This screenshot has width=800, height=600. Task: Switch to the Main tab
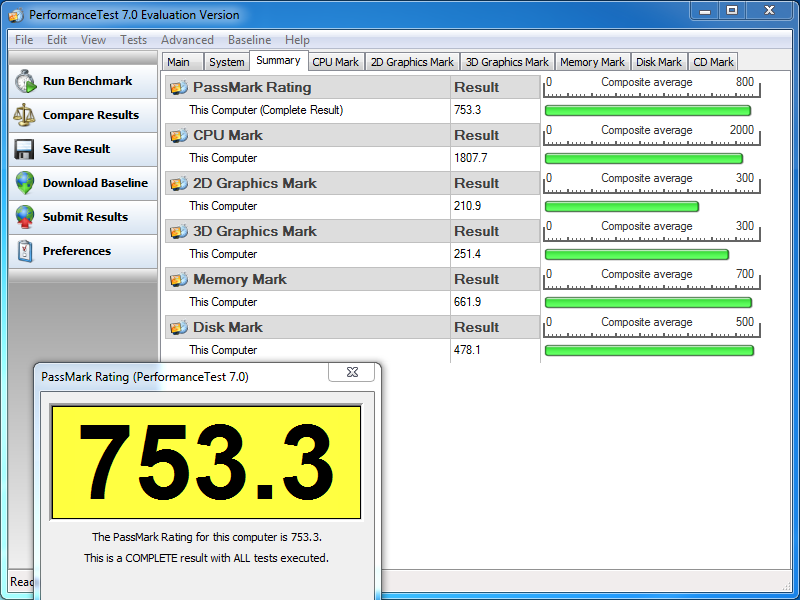[183, 62]
